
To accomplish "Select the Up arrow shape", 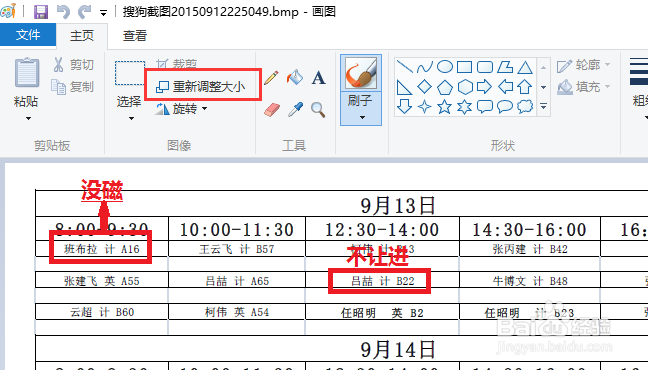I will [525, 87].
